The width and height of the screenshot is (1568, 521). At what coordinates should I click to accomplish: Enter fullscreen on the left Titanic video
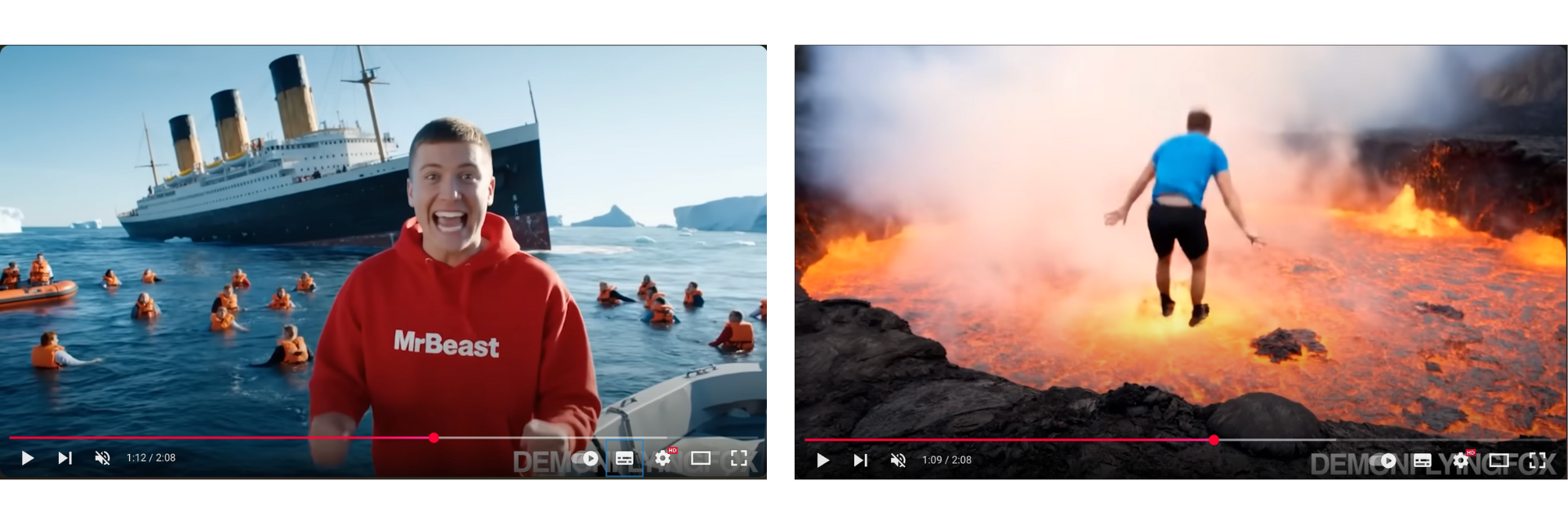tap(739, 458)
